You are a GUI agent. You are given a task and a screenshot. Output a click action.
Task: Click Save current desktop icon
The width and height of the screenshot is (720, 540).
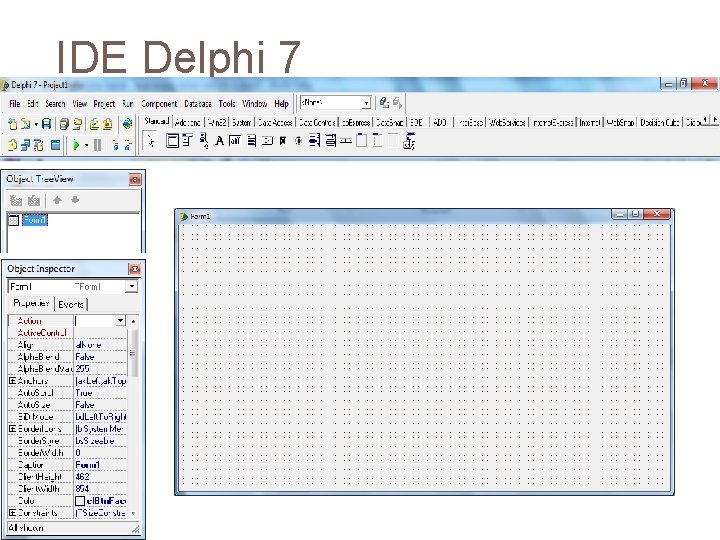(x=384, y=103)
